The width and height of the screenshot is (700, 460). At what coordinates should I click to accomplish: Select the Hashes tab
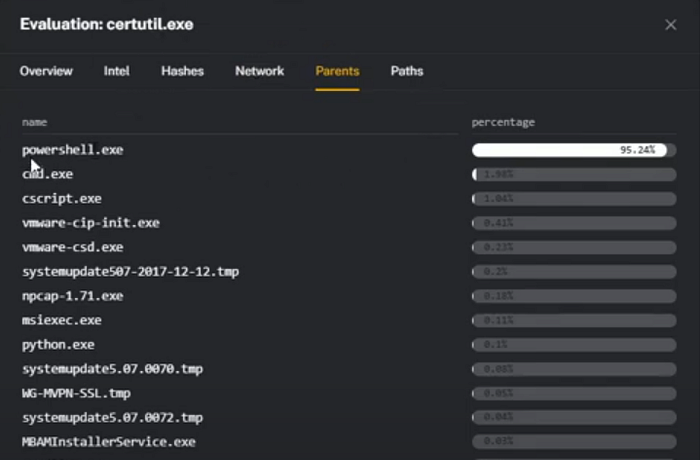tap(183, 71)
